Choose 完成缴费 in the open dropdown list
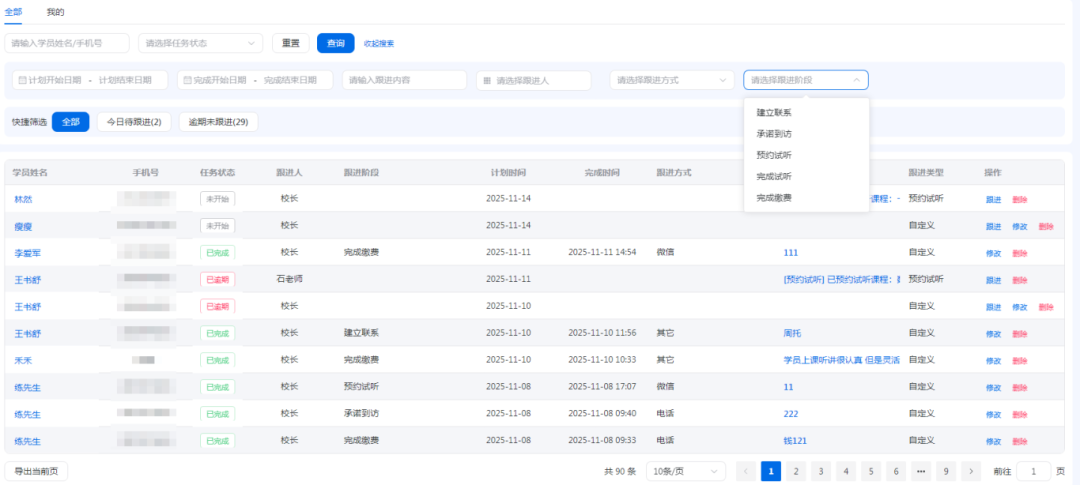 coord(774,198)
